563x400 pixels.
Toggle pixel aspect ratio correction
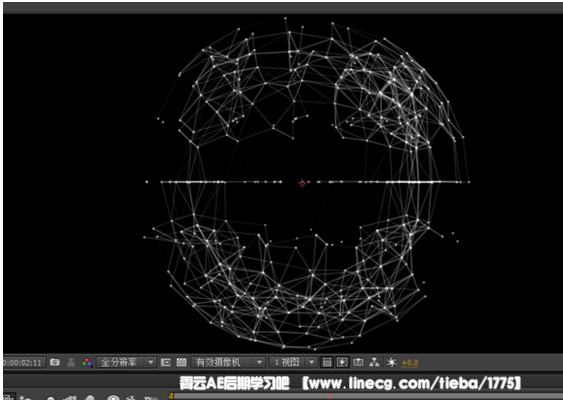327,362
